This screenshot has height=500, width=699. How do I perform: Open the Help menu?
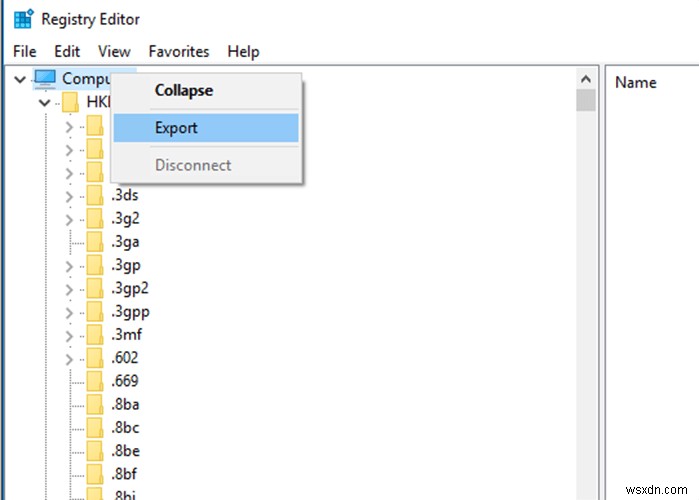[x=243, y=52]
